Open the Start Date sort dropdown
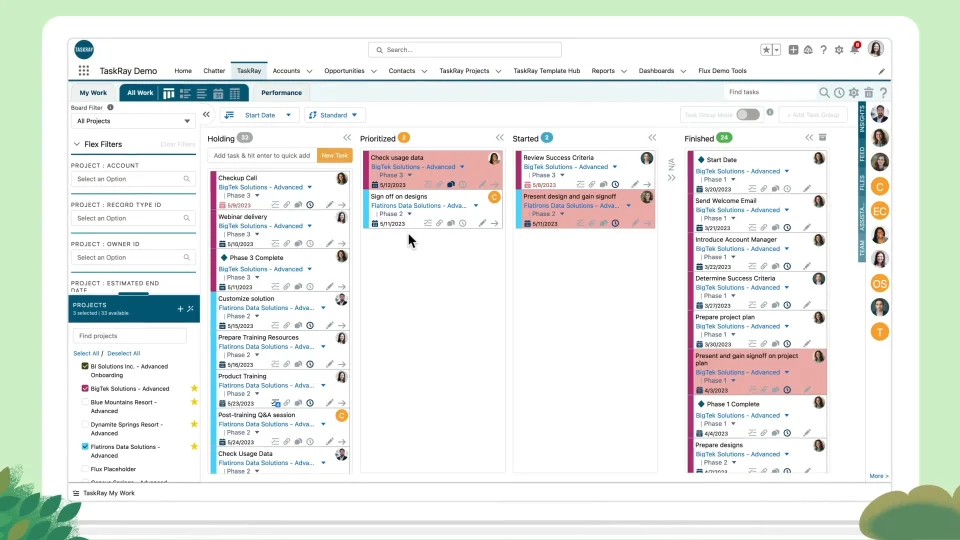Screen dimensions: 960x540 [x=258, y=115]
